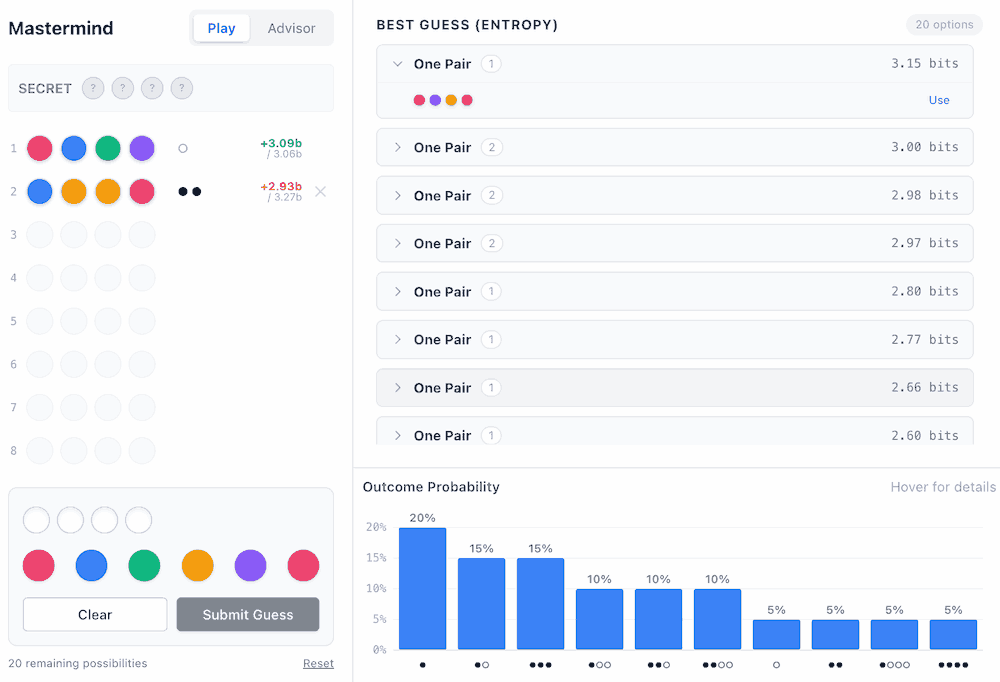Viewport: 1000px width, 682px height.
Task: Expand the 2.98 bits One Pair entry
Action: point(398,196)
